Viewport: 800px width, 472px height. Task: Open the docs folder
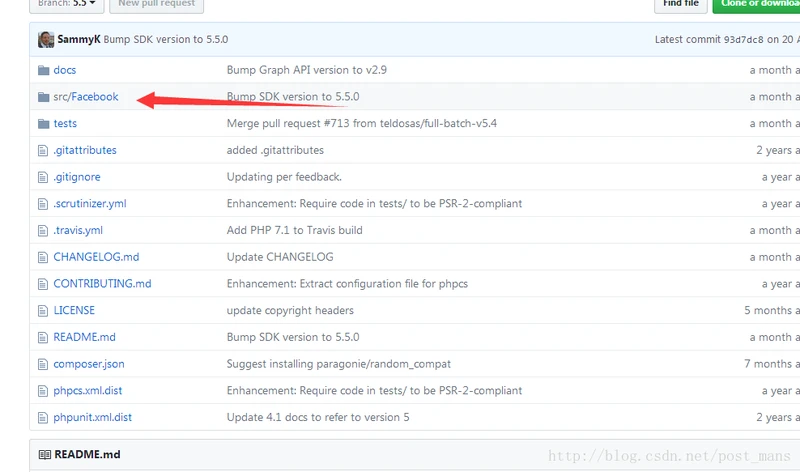(x=65, y=70)
